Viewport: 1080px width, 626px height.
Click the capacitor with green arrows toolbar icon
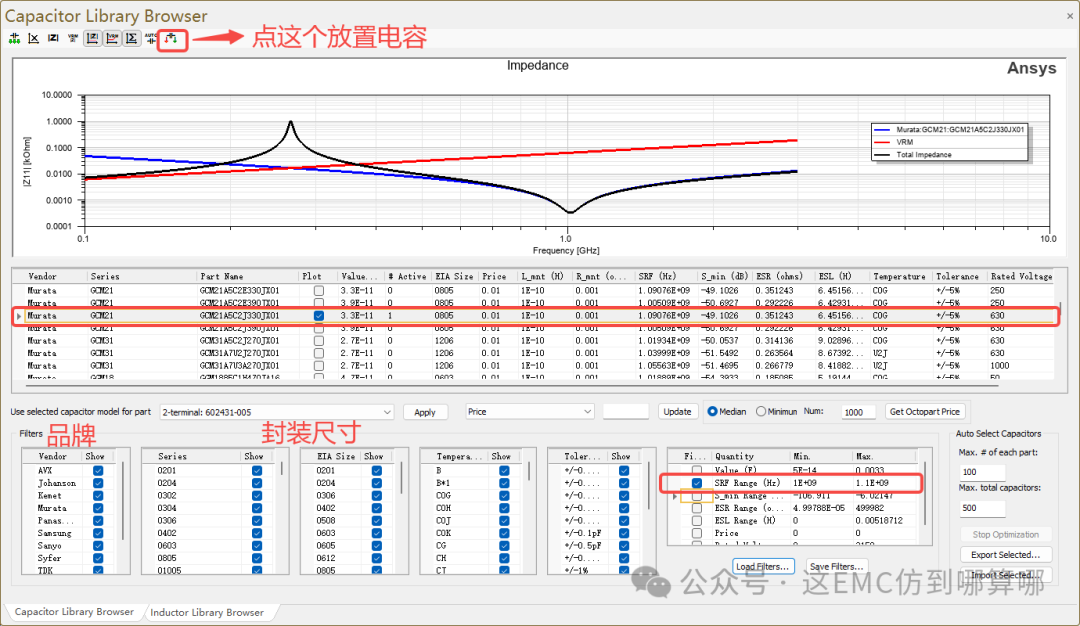[x=14, y=39]
